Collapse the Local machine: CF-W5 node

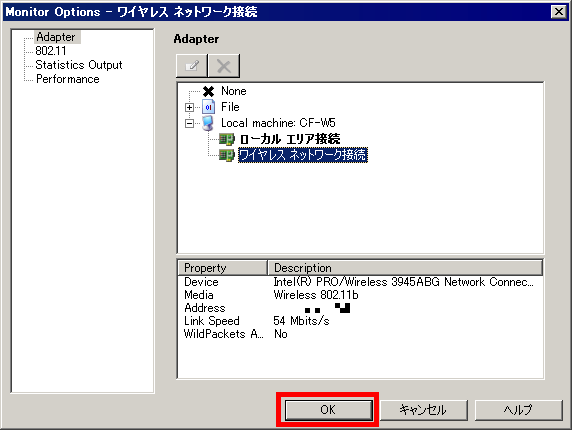tap(189, 124)
